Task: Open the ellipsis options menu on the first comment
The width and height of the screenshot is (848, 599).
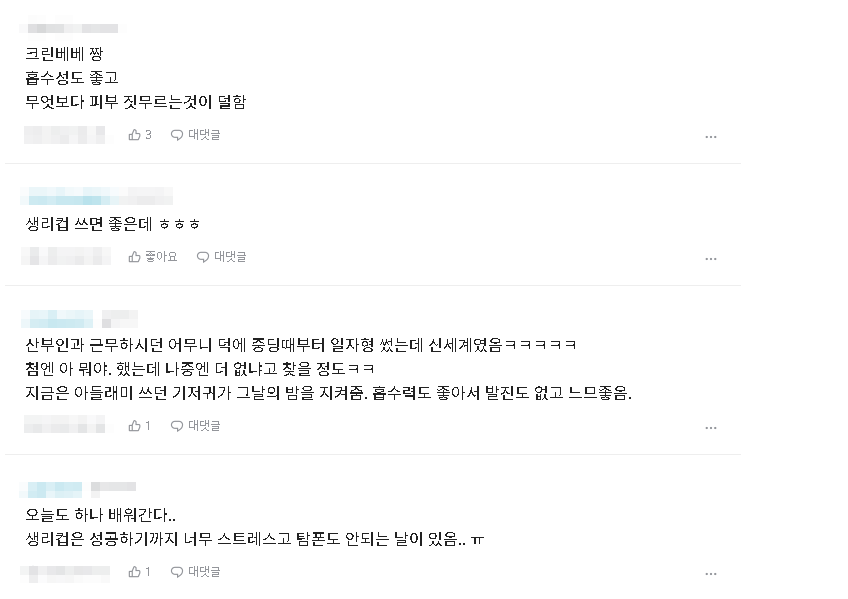Action: (711, 136)
